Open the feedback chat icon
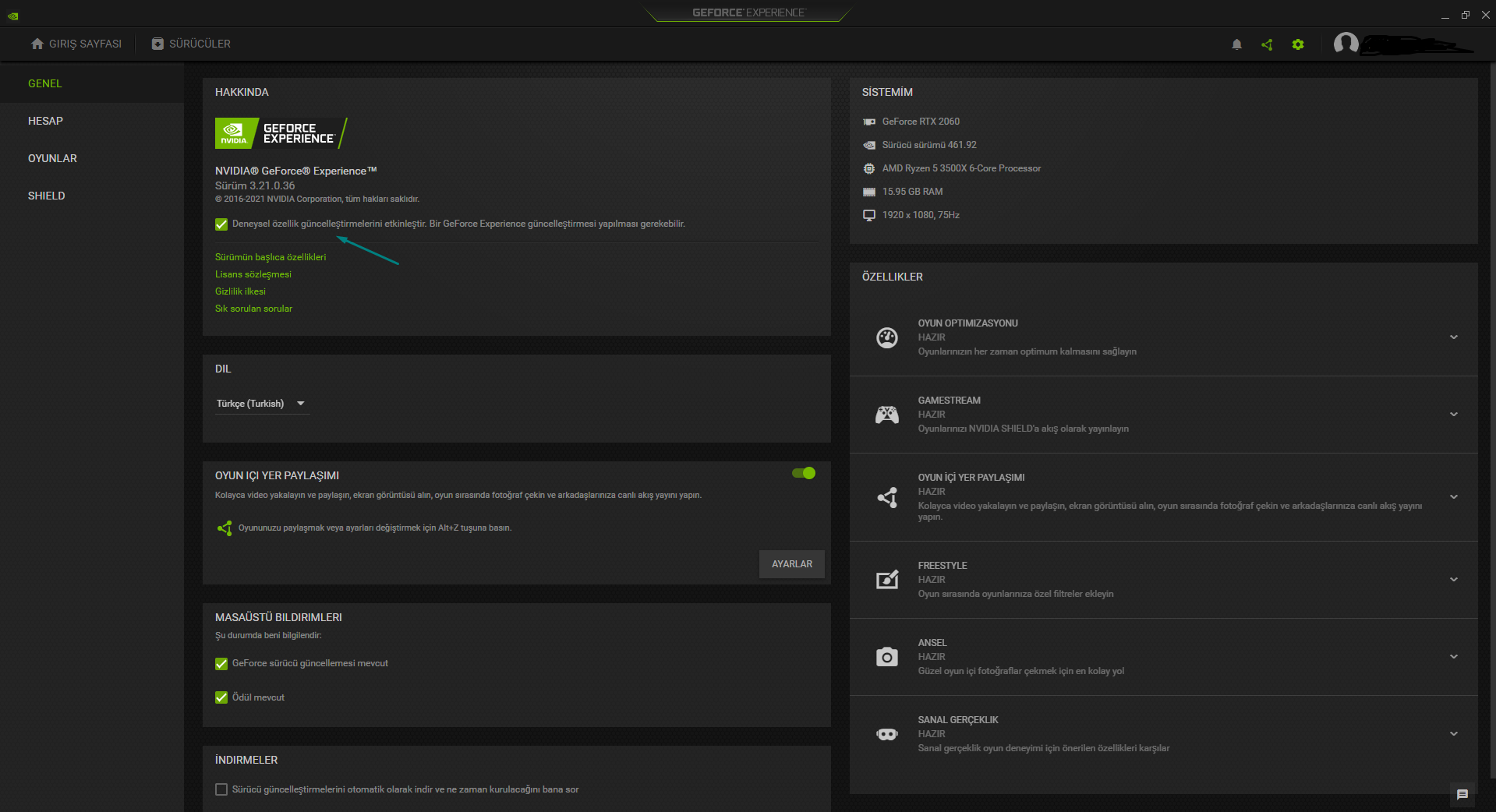1496x812 pixels. [1462, 795]
